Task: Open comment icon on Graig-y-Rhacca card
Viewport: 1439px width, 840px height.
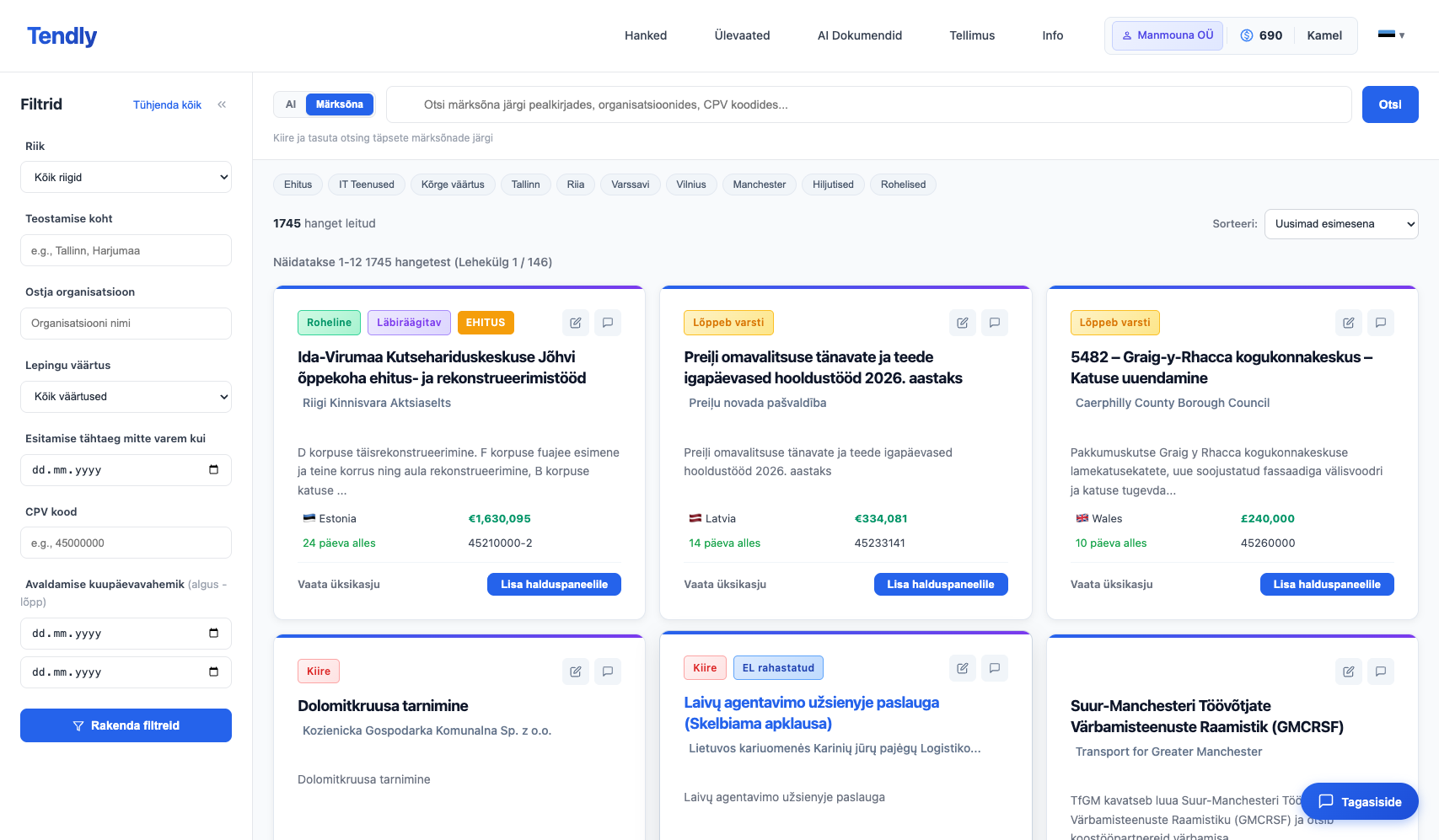Action: tap(1380, 323)
